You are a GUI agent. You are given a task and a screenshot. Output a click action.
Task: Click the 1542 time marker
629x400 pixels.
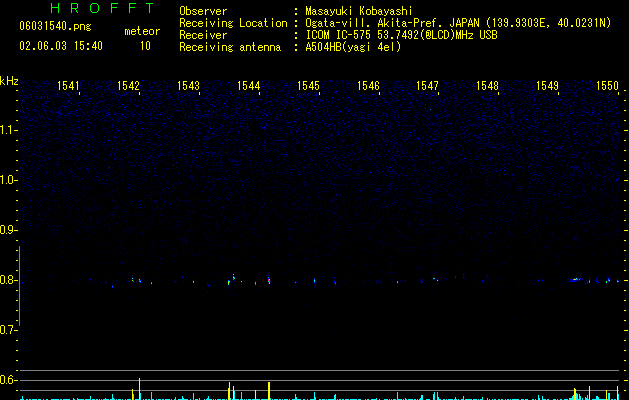point(128,85)
